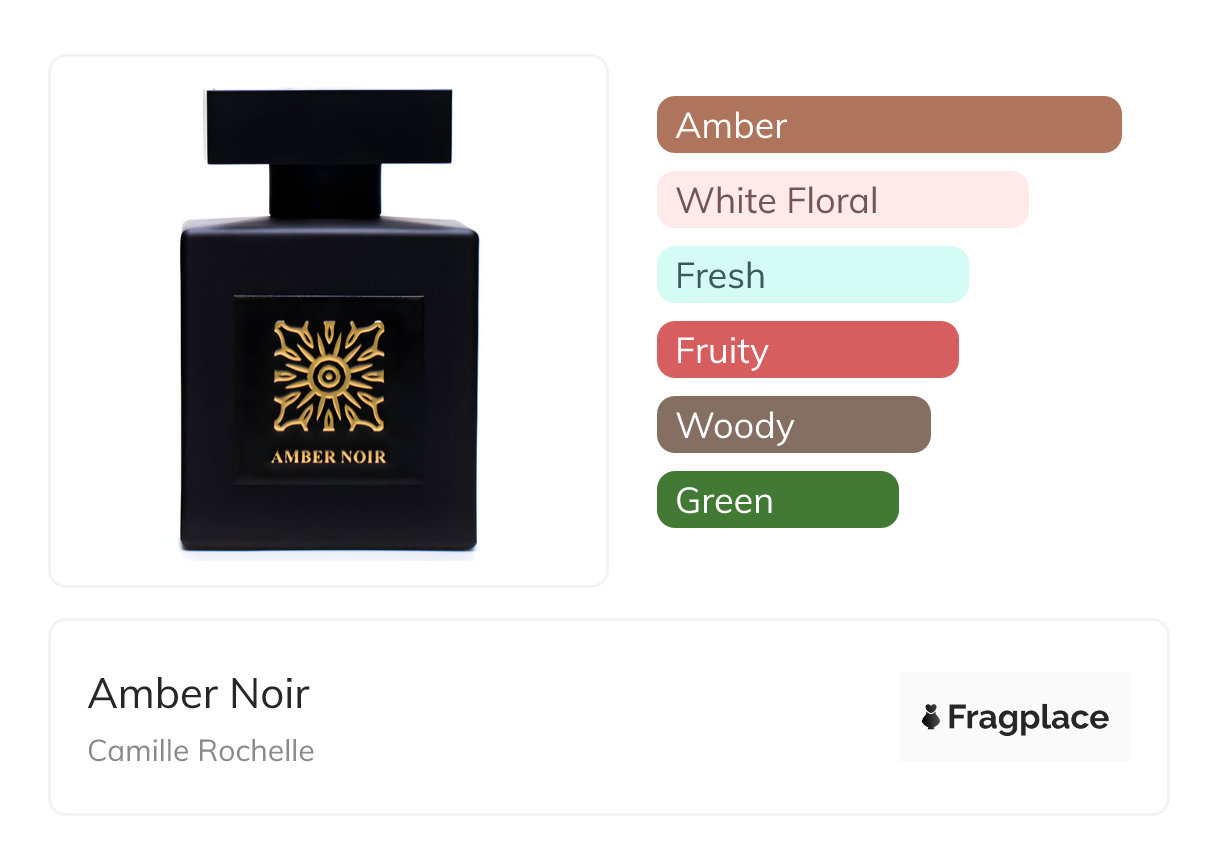Viewport: 1218px width, 864px height.
Task: Pick the Green accord bar
Action: coord(778,500)
